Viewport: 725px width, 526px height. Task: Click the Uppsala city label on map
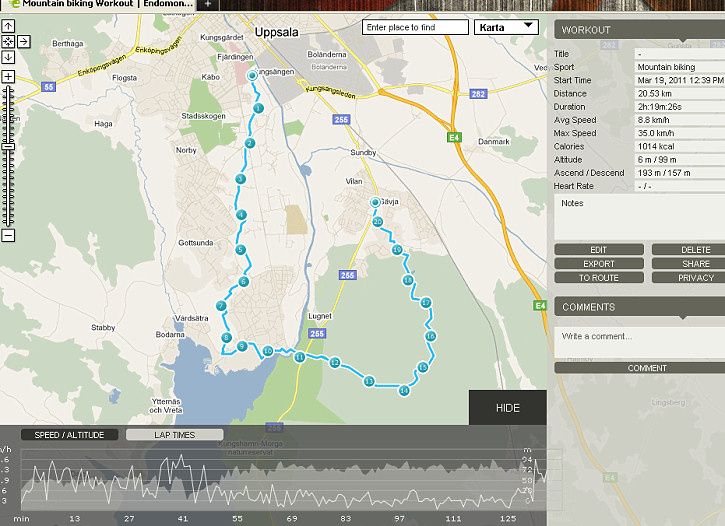[276, 32]
